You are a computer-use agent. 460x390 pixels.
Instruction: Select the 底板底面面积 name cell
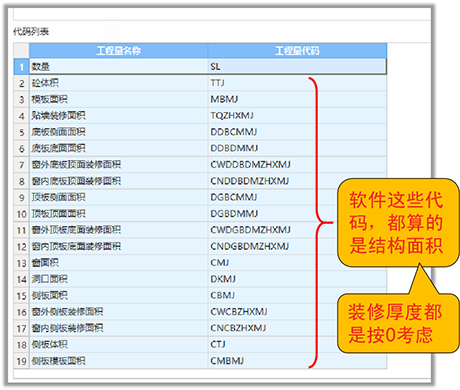(119, 148)
